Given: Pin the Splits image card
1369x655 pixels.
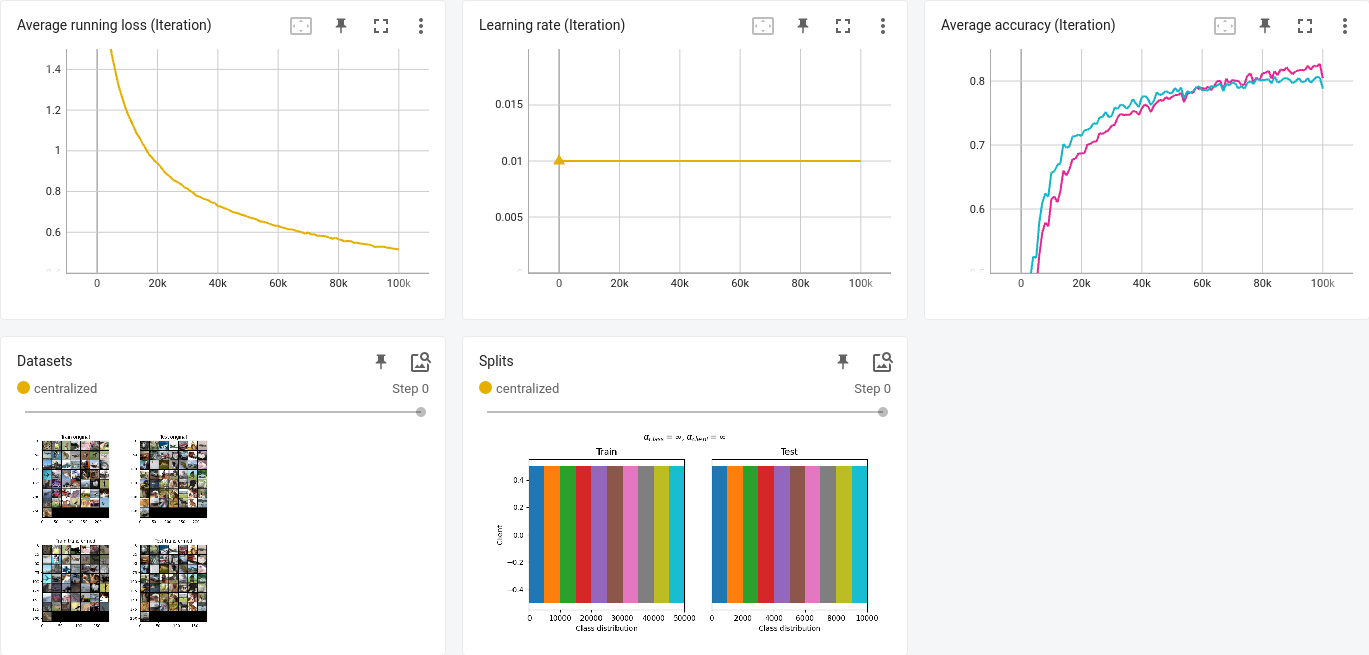Looking at the screenshot, I should [x=843, y=361].
